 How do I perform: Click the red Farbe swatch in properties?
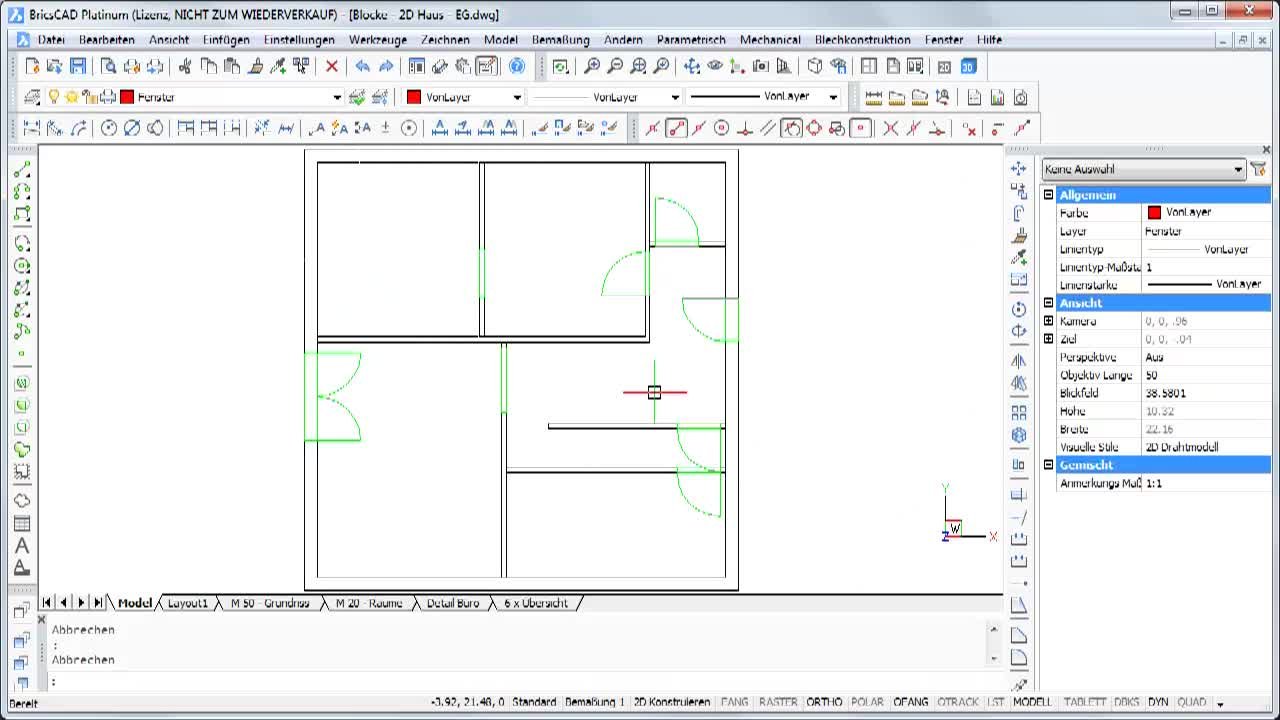(1154, 212)
